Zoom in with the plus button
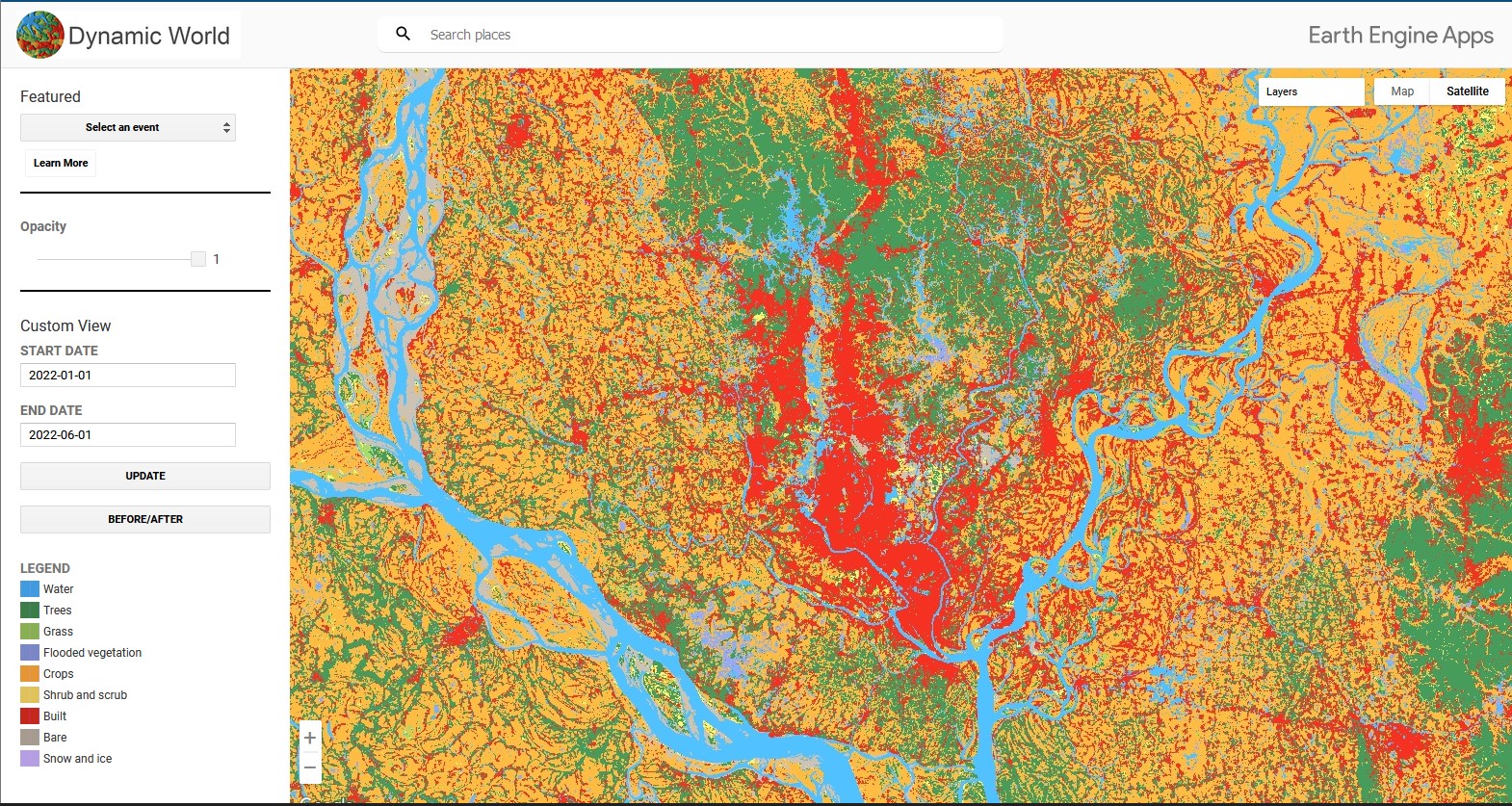The height and width of the screenshot is (806, 1512). 310,738
